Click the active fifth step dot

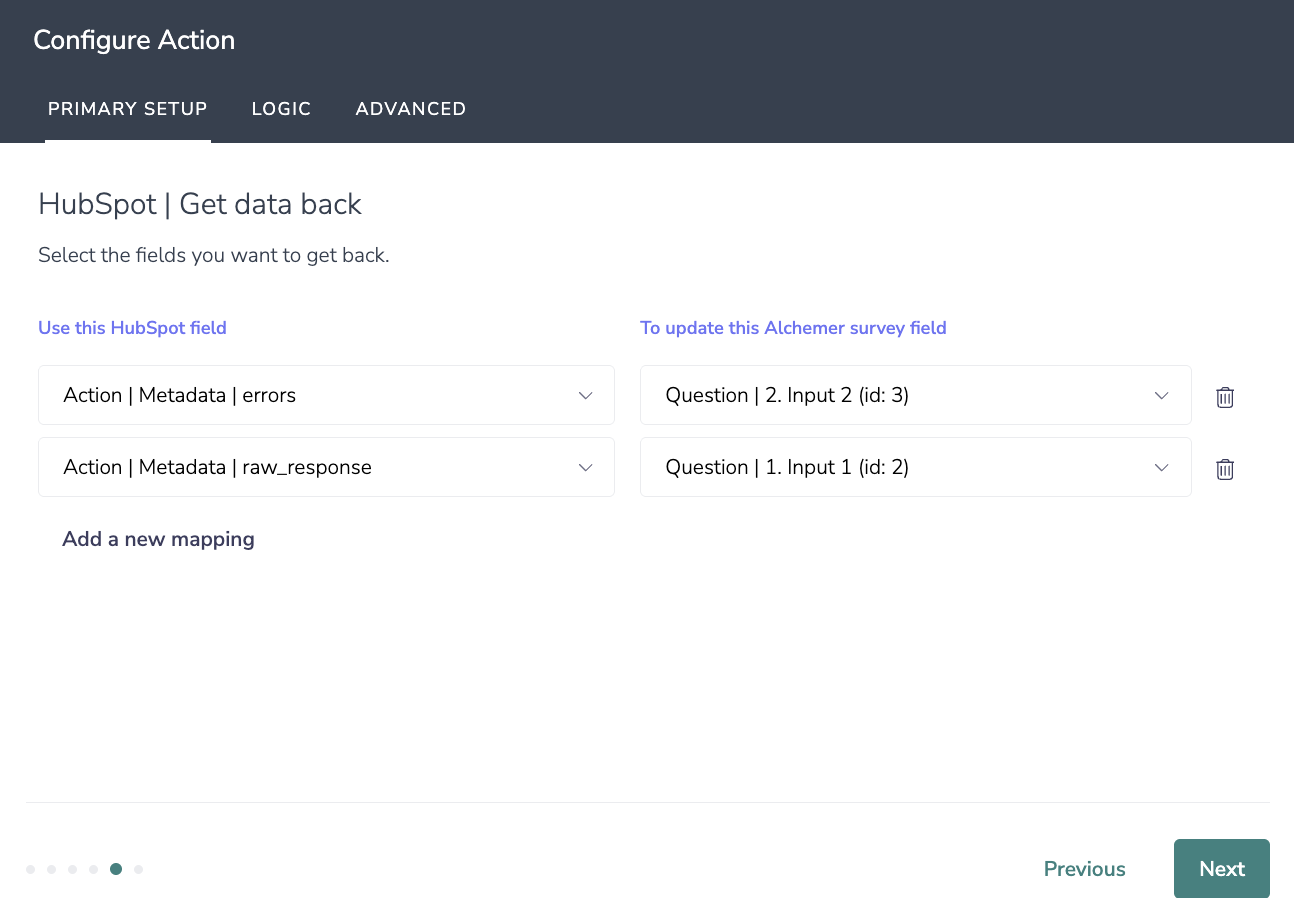116,869
